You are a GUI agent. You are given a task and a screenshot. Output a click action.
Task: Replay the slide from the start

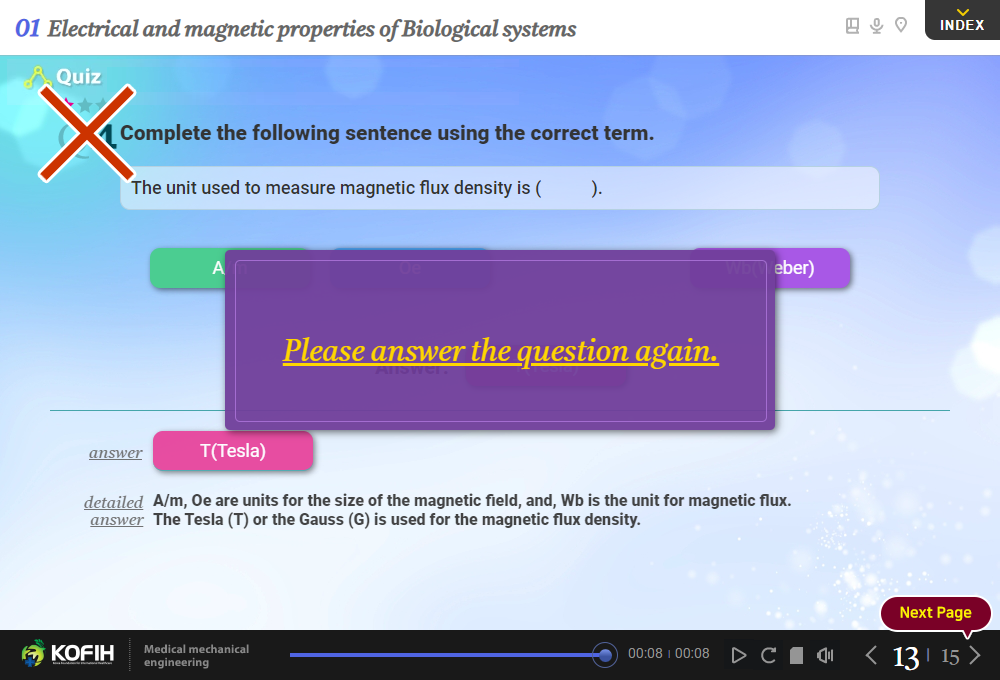(768, 655)
